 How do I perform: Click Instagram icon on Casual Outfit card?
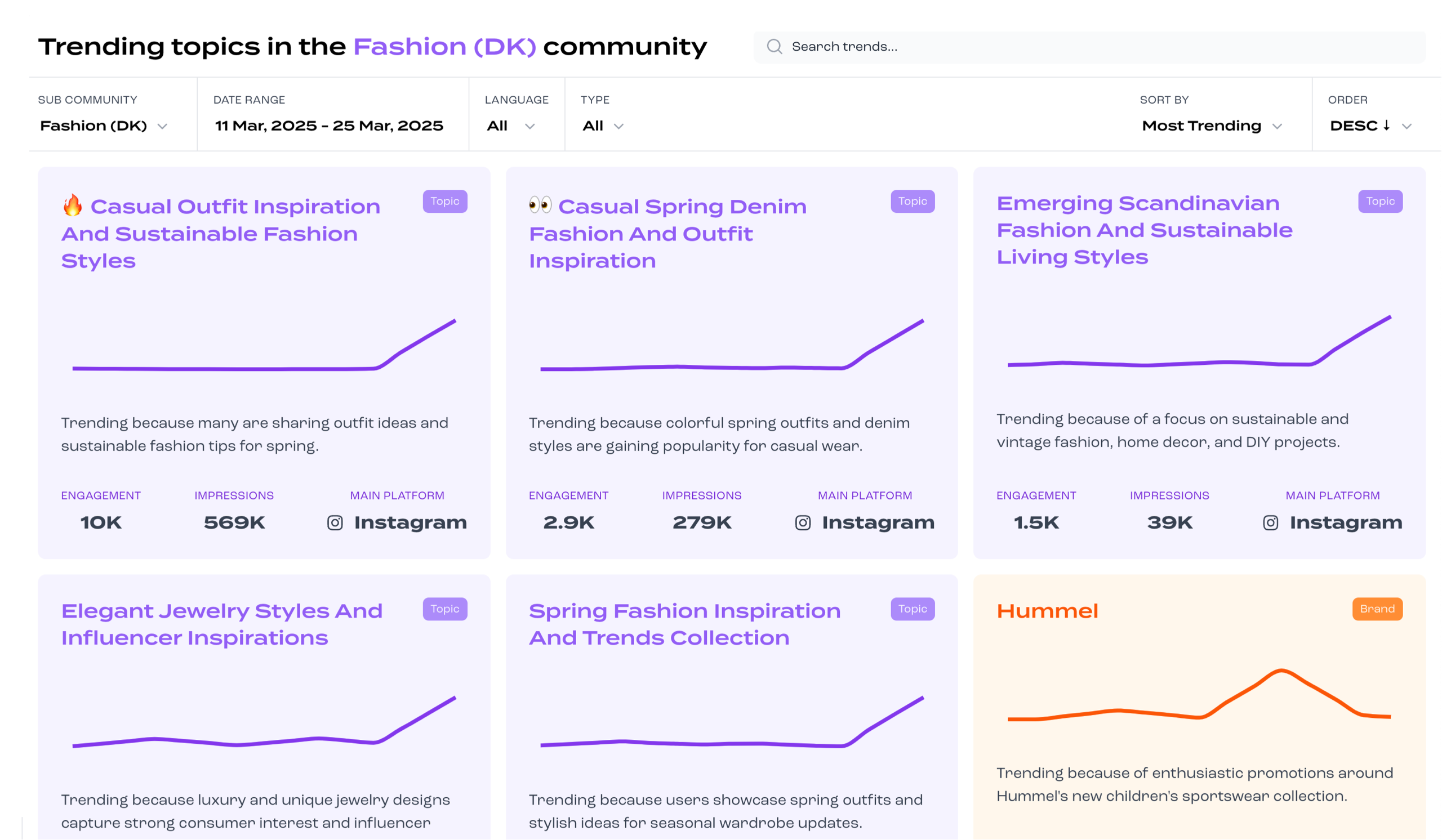click(x=335, y=522)
